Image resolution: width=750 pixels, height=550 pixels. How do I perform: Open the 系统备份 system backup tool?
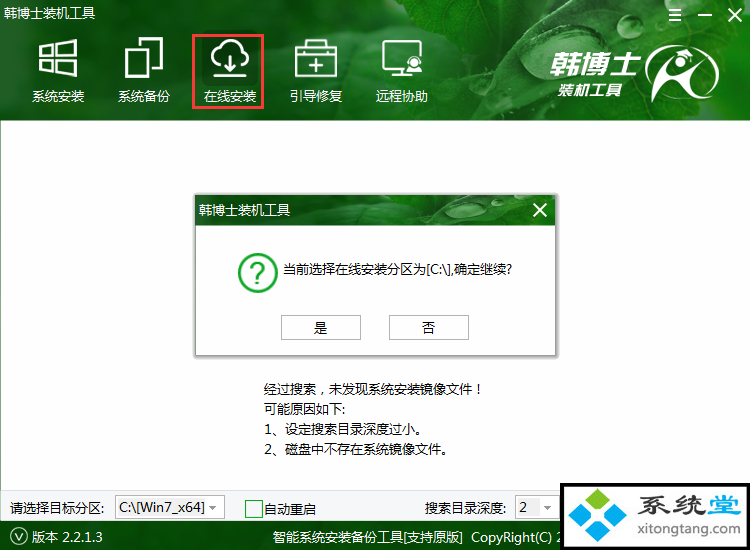point(144,71)
